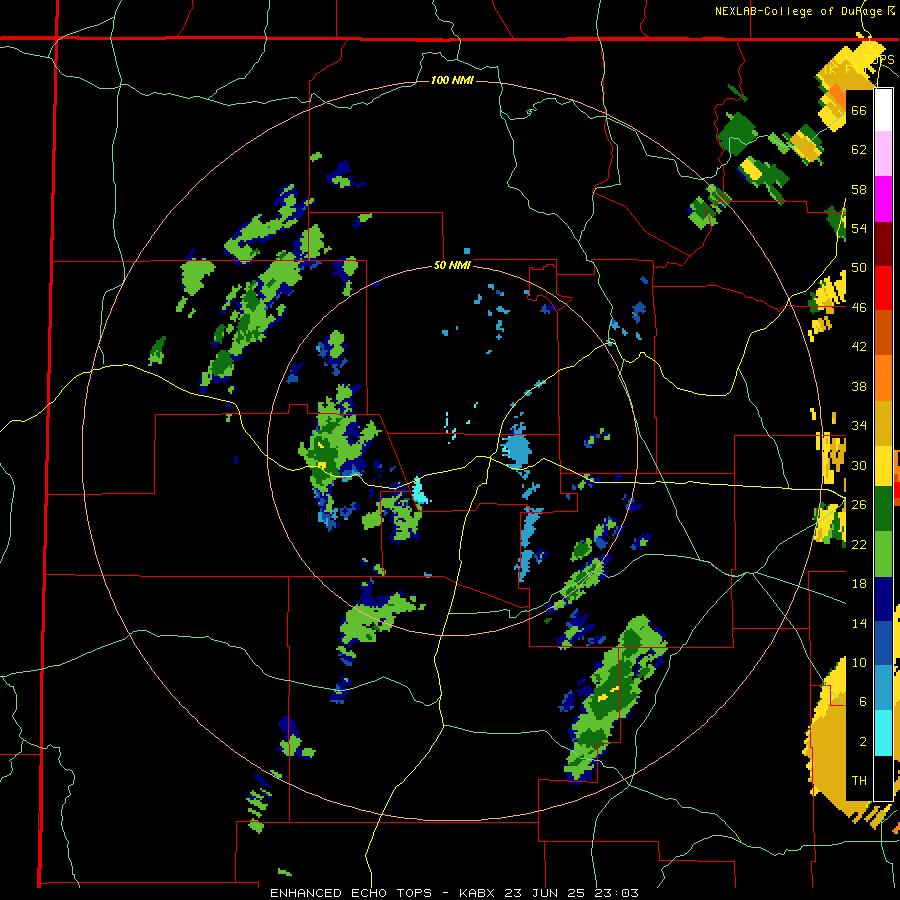Viewport: 900px width, 900px height.
Task: Click the ENHANCED ECHO TOPS title text
Action: (351, 893)
